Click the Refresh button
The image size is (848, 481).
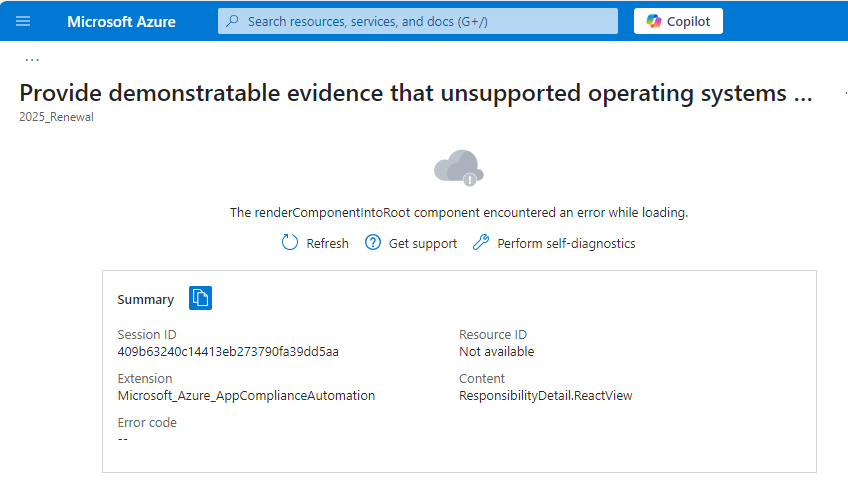[315, 243]
